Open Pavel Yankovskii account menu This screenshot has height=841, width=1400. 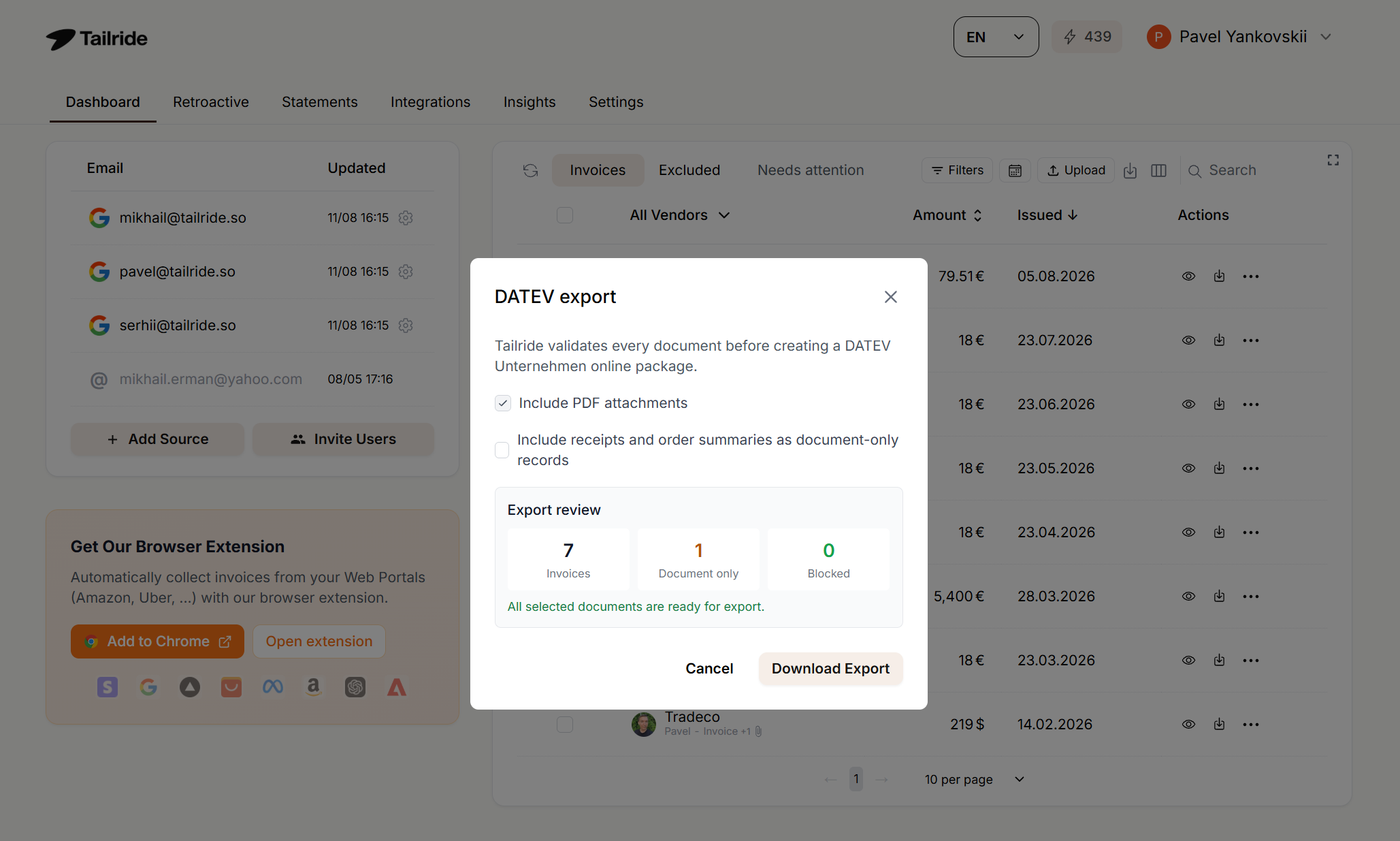coord(1239,37)
